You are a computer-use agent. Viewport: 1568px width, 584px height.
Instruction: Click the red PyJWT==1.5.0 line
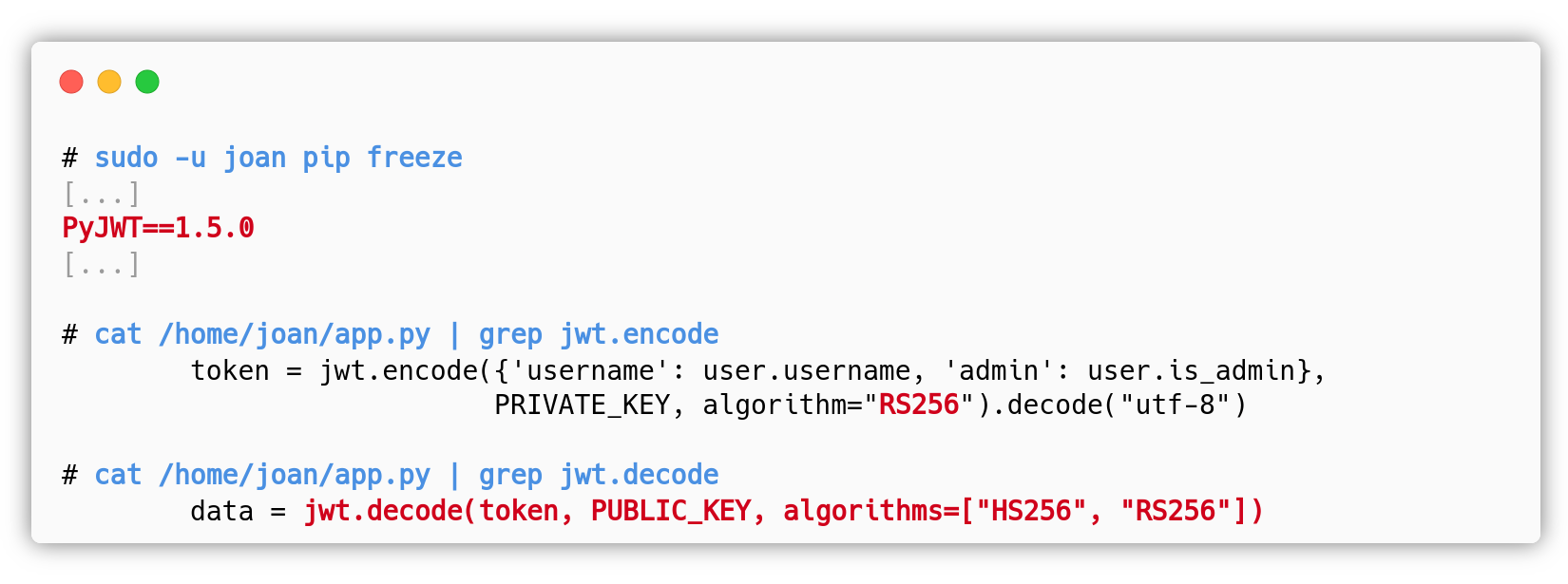(x=158, y=228)
